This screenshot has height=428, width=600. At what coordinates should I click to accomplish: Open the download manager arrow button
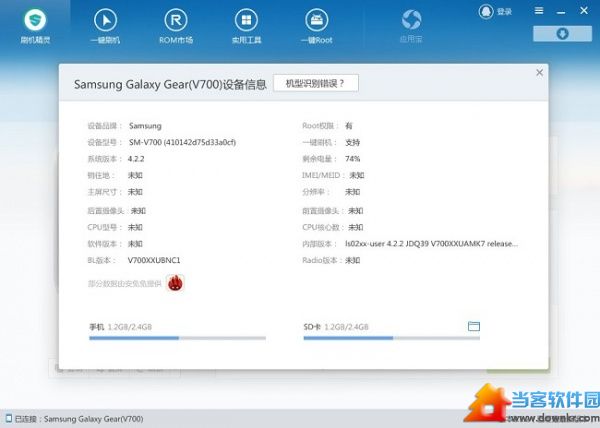point(562,34)
